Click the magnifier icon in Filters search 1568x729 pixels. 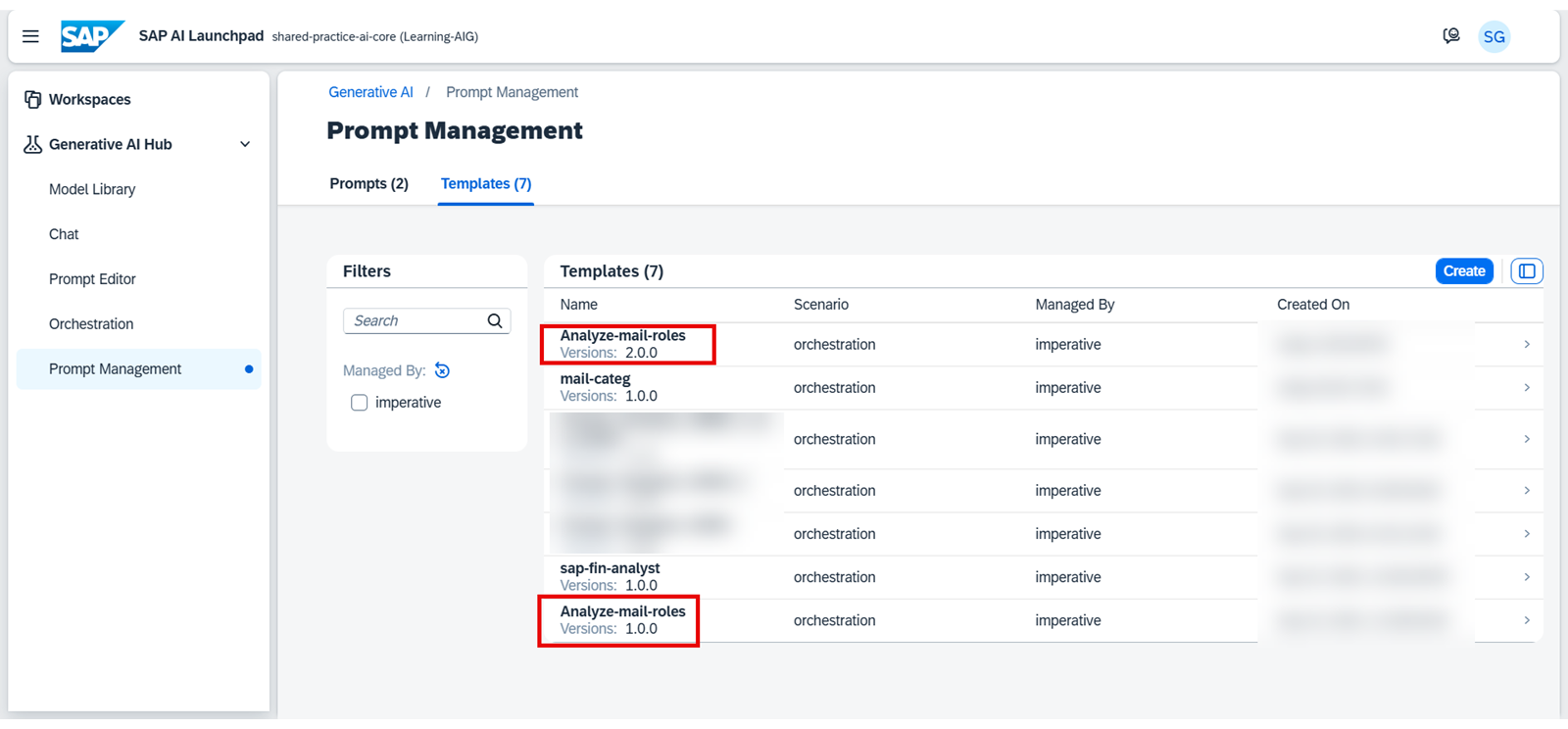click(x=495, y=320)
